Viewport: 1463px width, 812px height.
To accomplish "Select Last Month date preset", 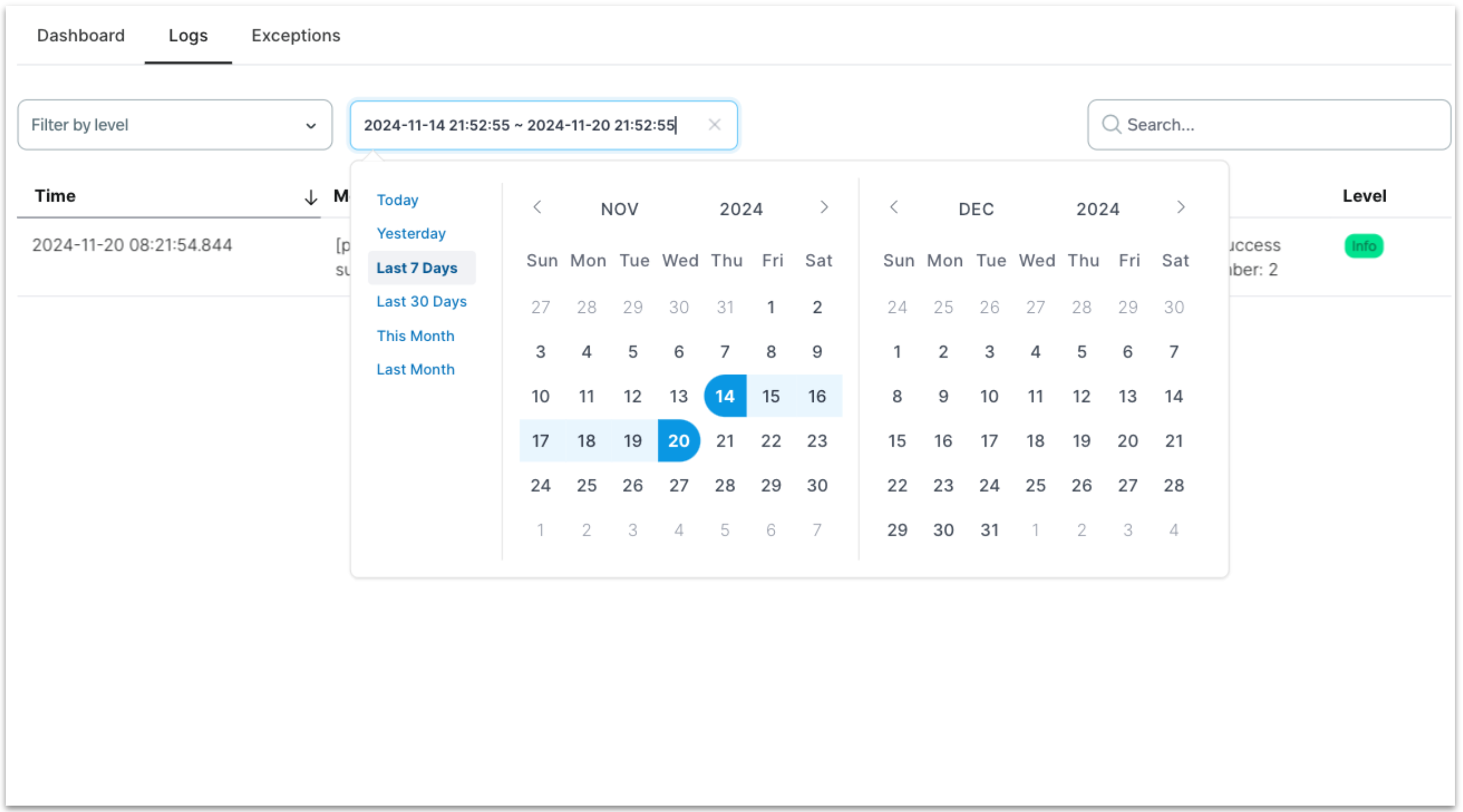I will tap(415, 369).
